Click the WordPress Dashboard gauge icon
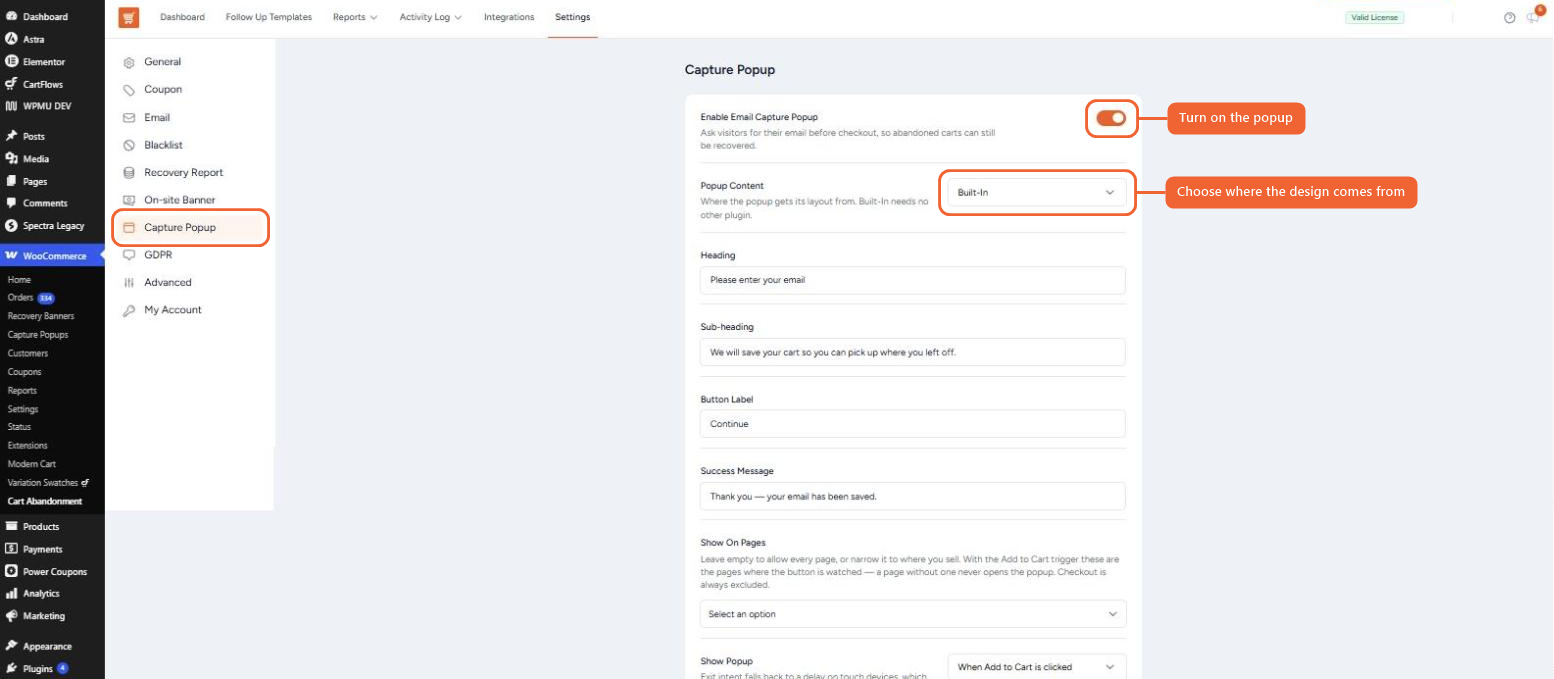Screen dimensions: 1554x679 click(x=11, y=17)
